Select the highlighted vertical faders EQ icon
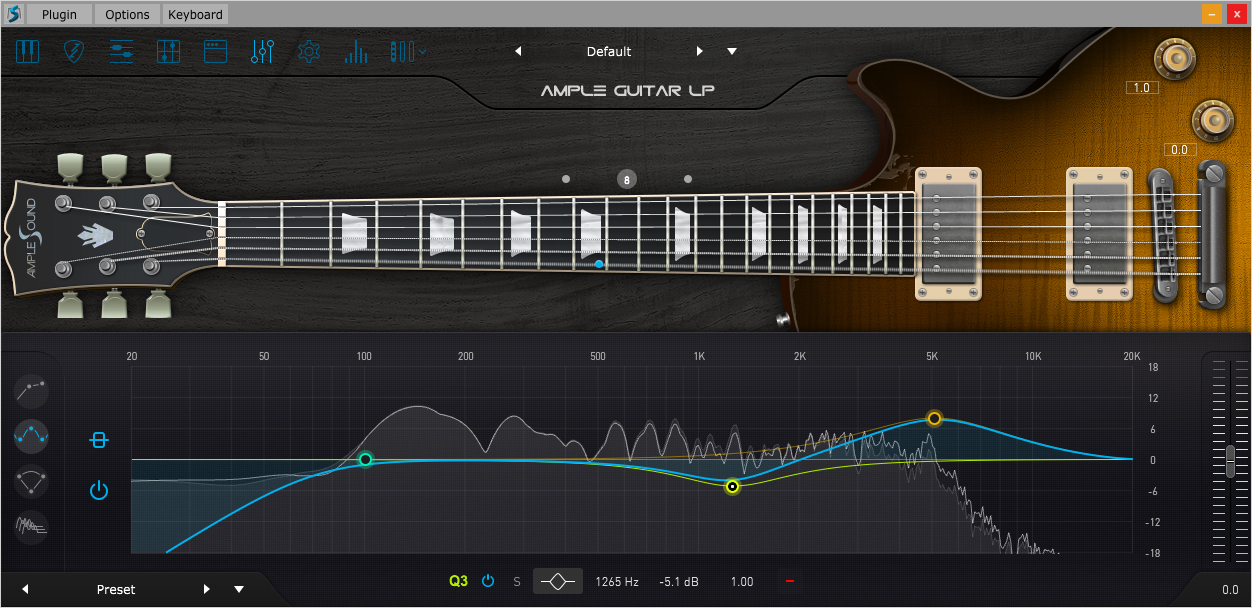This screenshot has width=1252, height=608. (x=263, y=52)
